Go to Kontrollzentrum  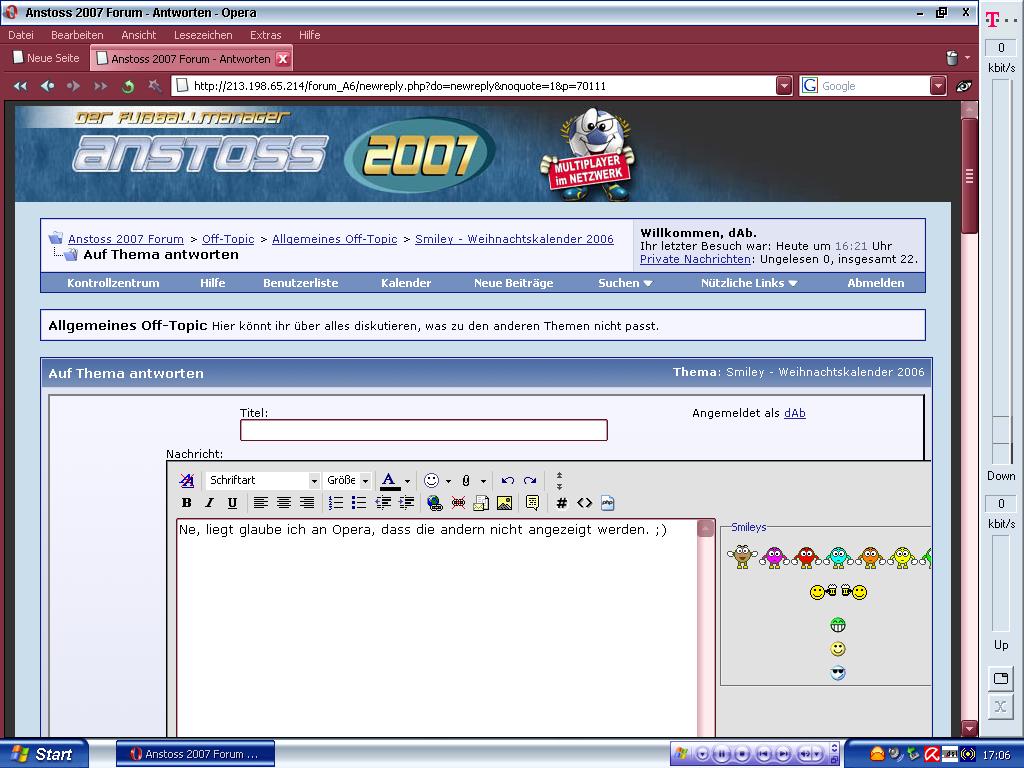(x=113, y=283)
